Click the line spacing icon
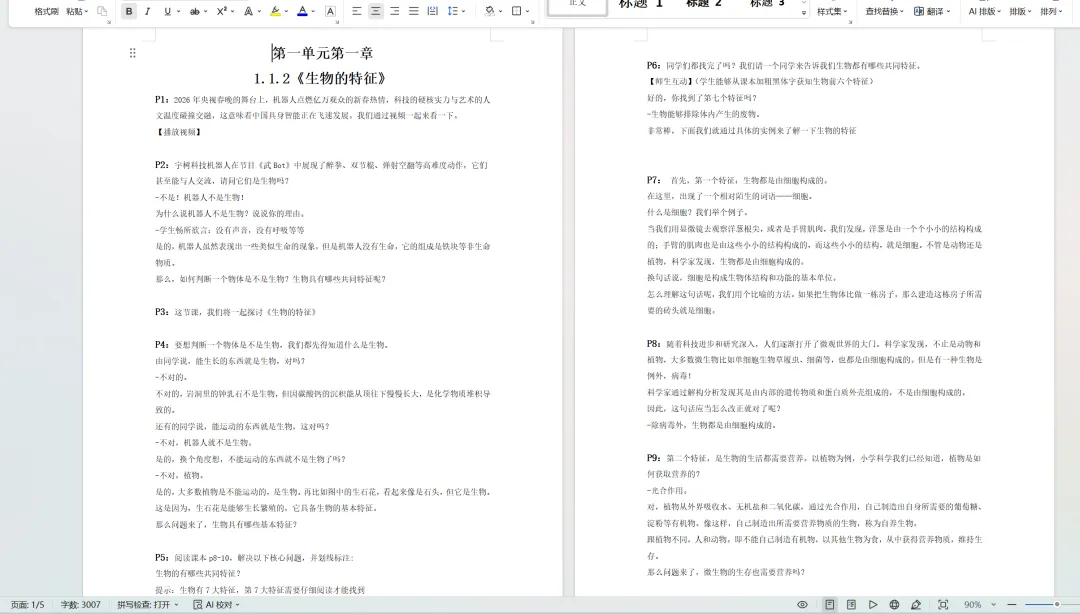 tap(453, 11)
